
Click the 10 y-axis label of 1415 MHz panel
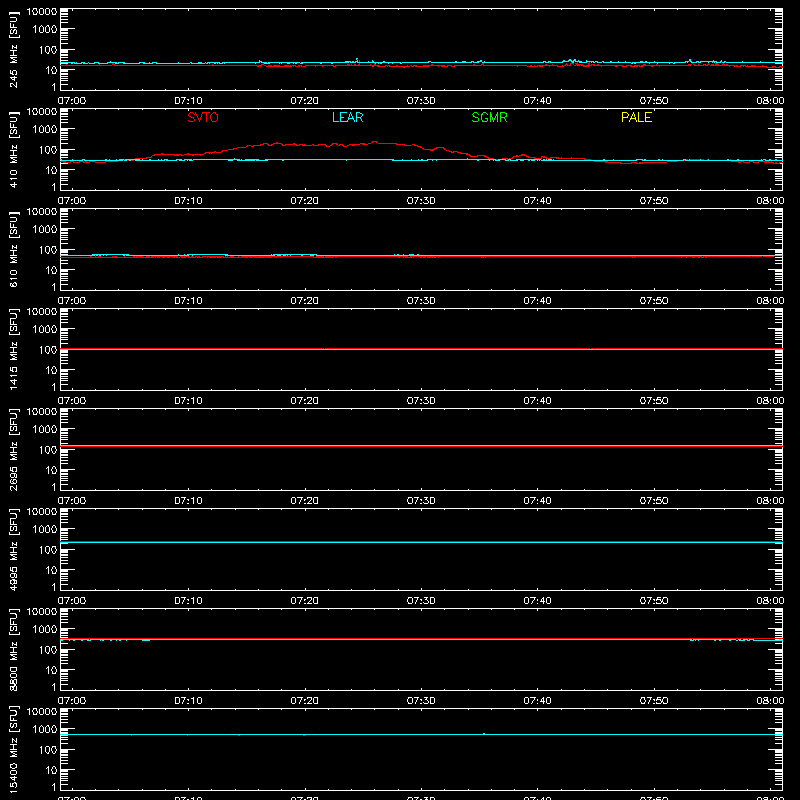pos(51,370)
